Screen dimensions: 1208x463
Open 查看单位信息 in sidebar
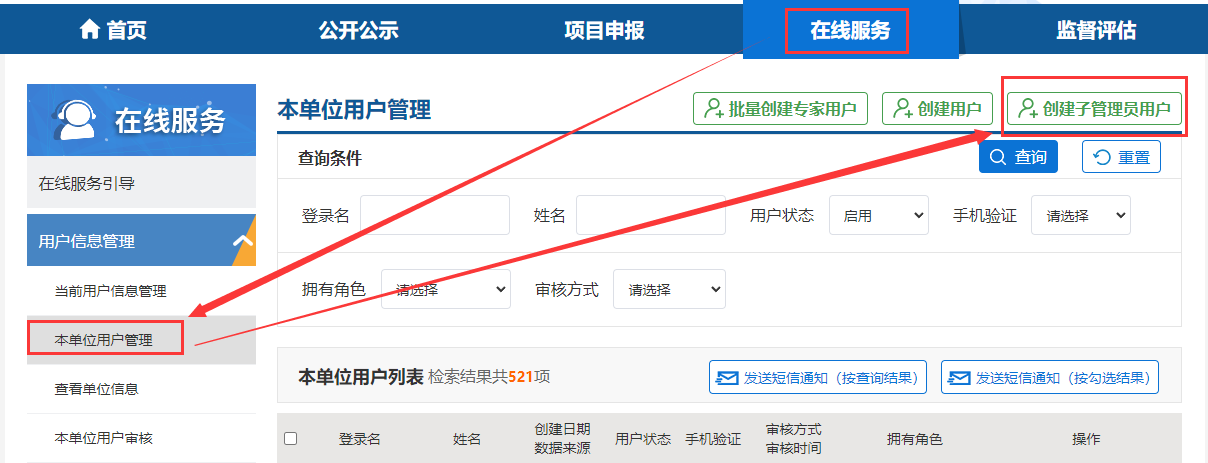click(141, 389)
